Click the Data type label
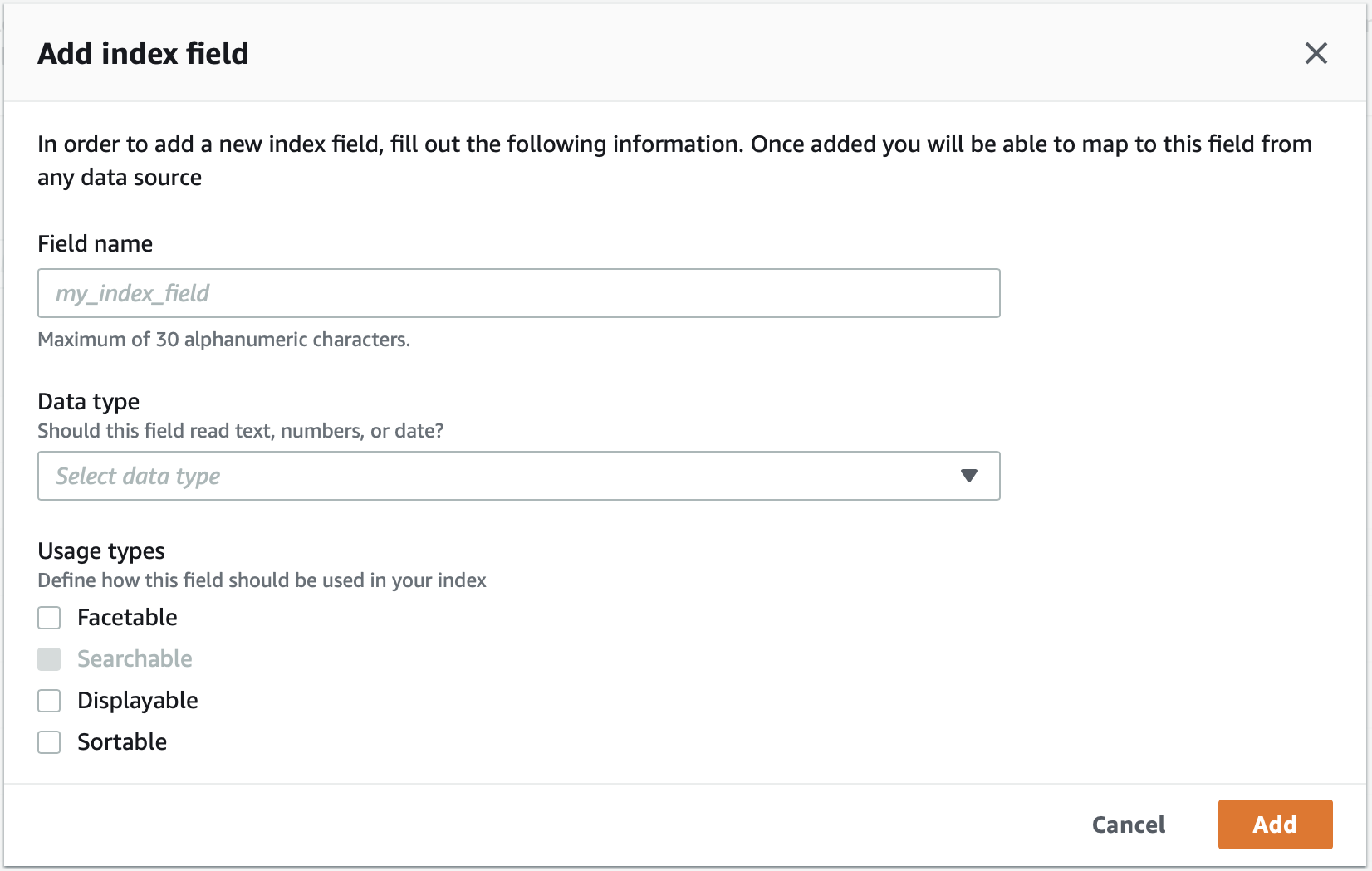This screenshot has height=871, width=1372. click(x=89, y=402)
